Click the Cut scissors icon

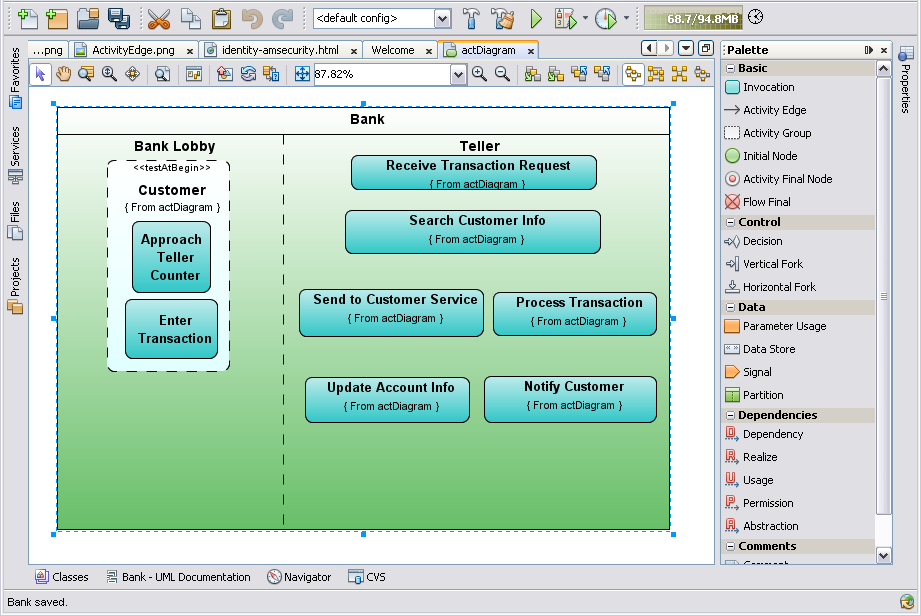[158, 18]
